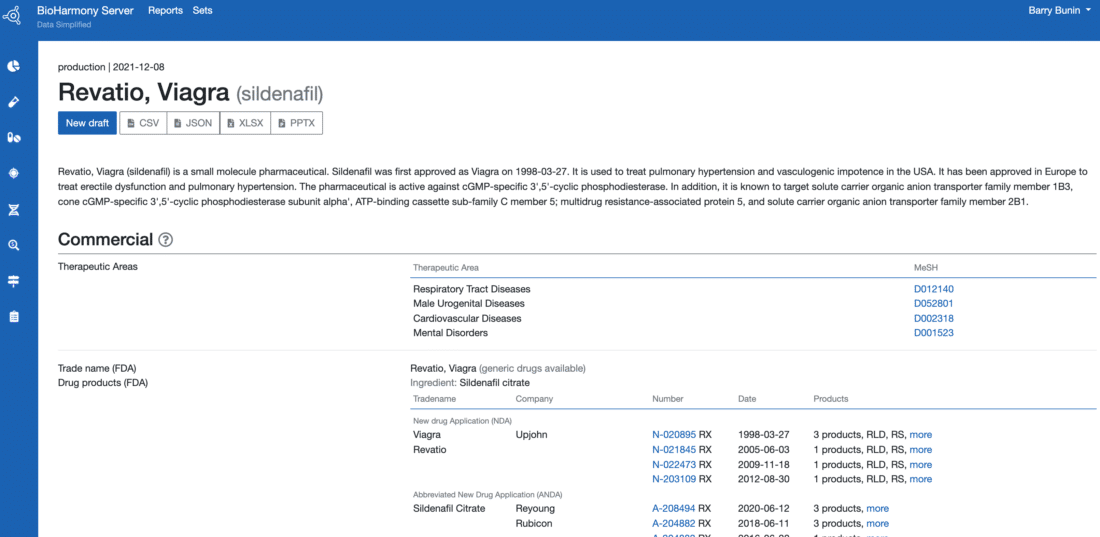Expand more products for Reyoung row
The height and width of the screenshot is (537, 1100).
click(x=878, y=509)
